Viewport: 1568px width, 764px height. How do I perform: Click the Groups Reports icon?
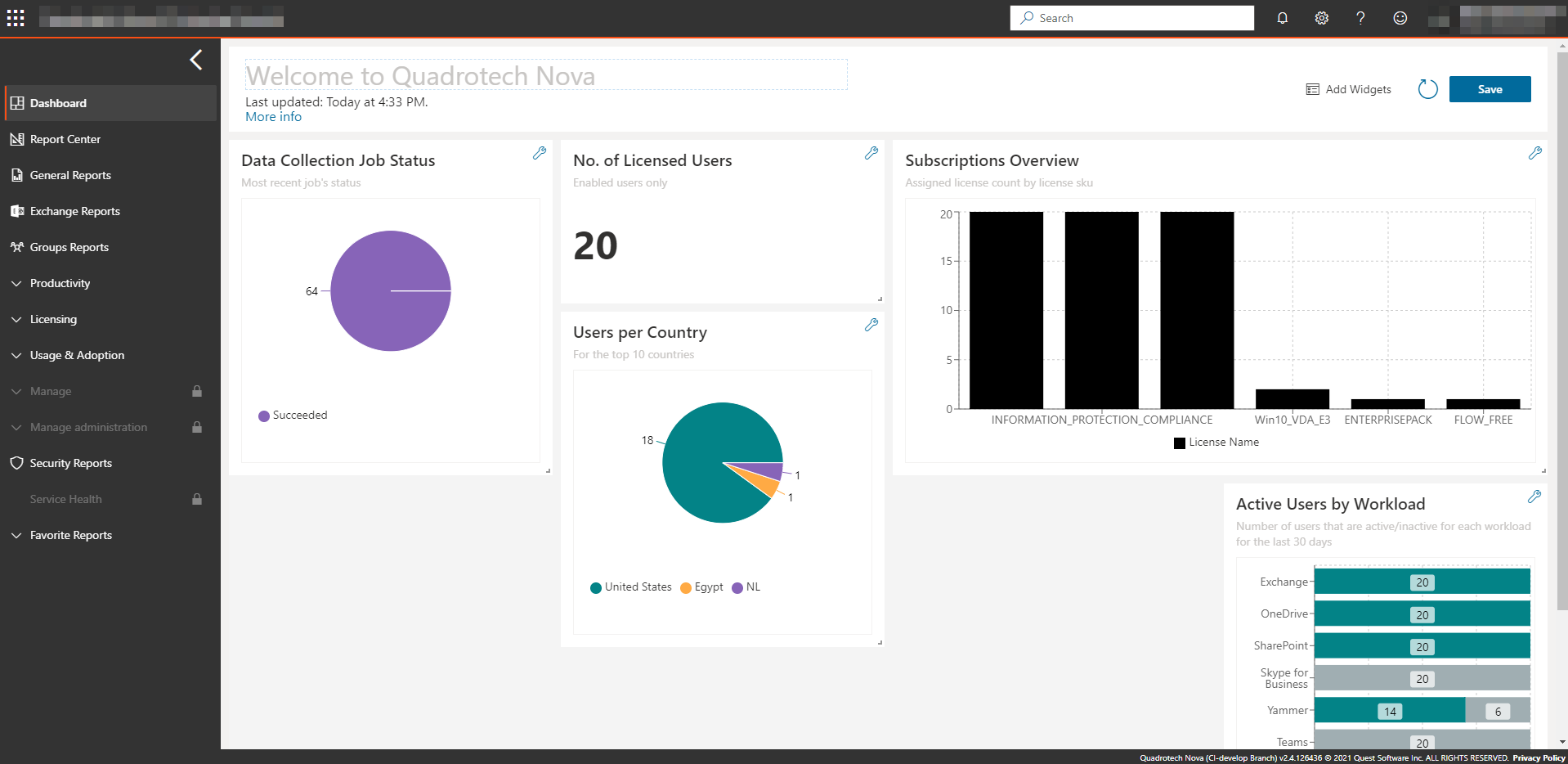pyautogui.click(x=17, y=247)
